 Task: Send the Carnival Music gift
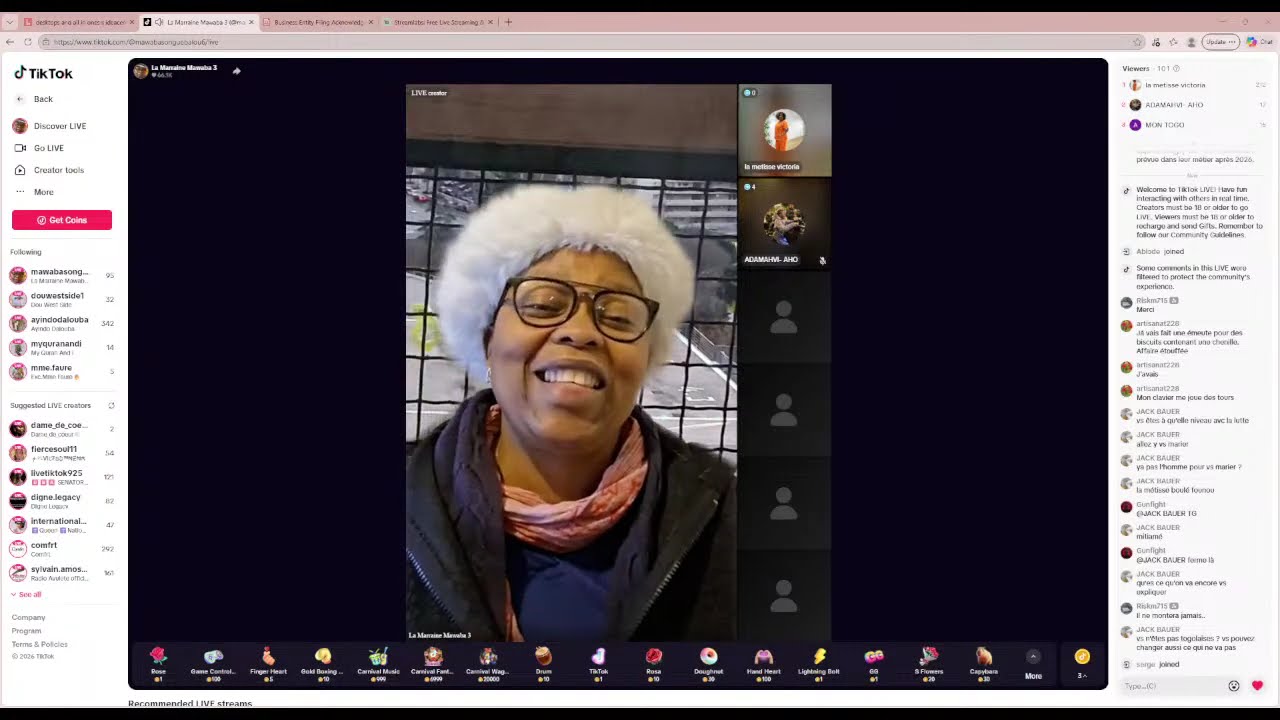pos(378,663)
